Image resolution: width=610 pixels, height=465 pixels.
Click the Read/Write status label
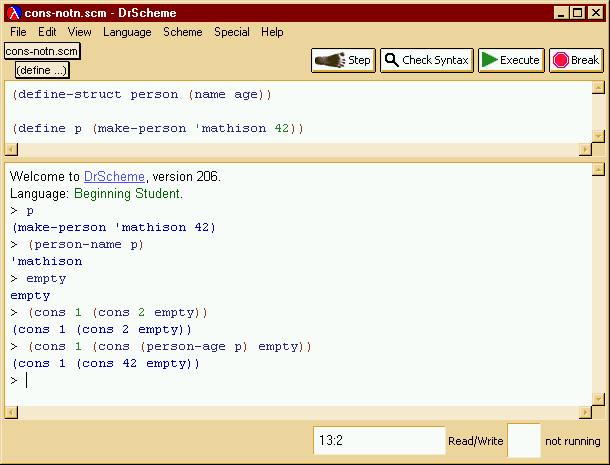(x=476, y=441)
